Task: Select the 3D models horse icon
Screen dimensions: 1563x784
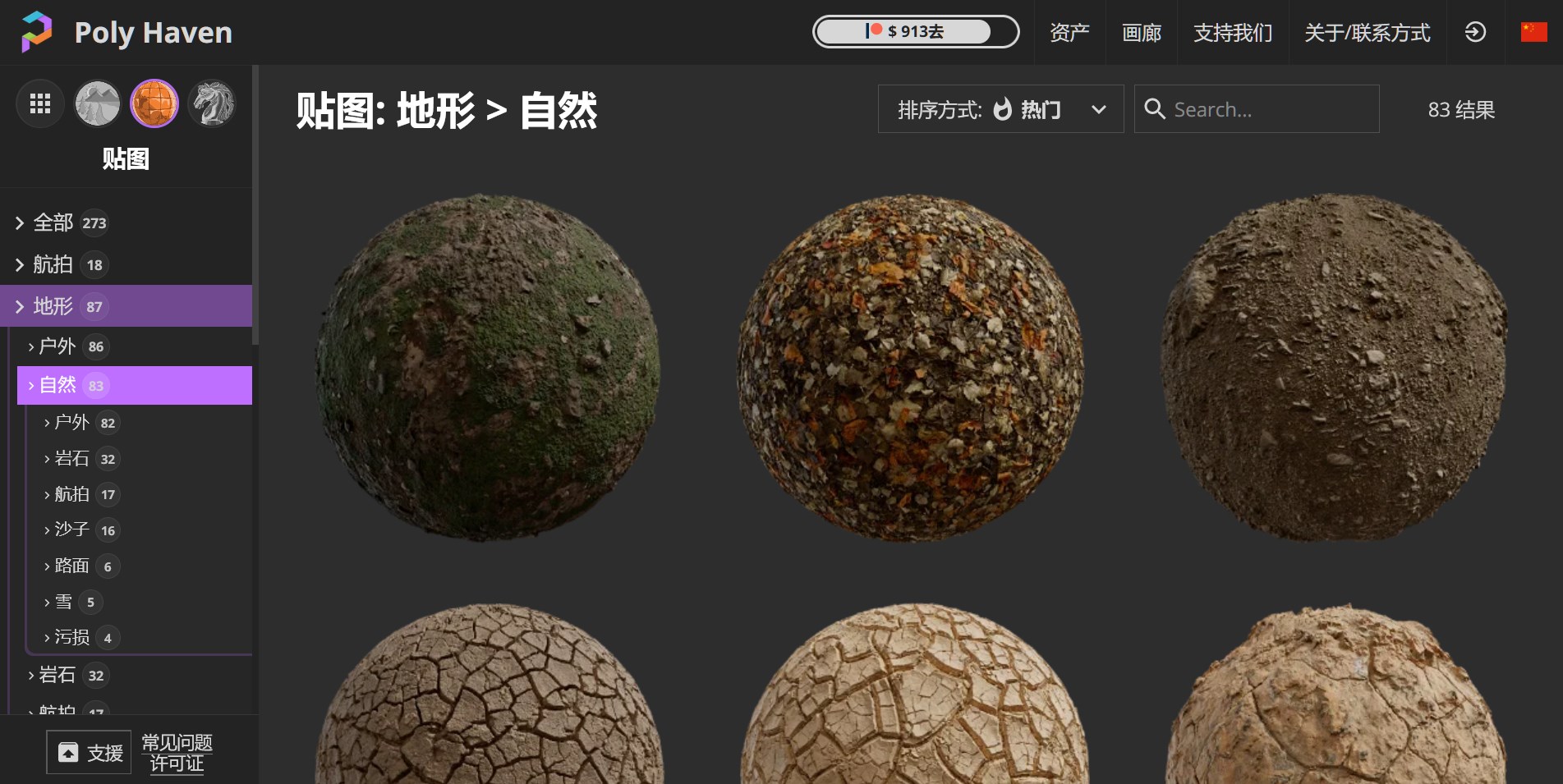Action: 212,103
